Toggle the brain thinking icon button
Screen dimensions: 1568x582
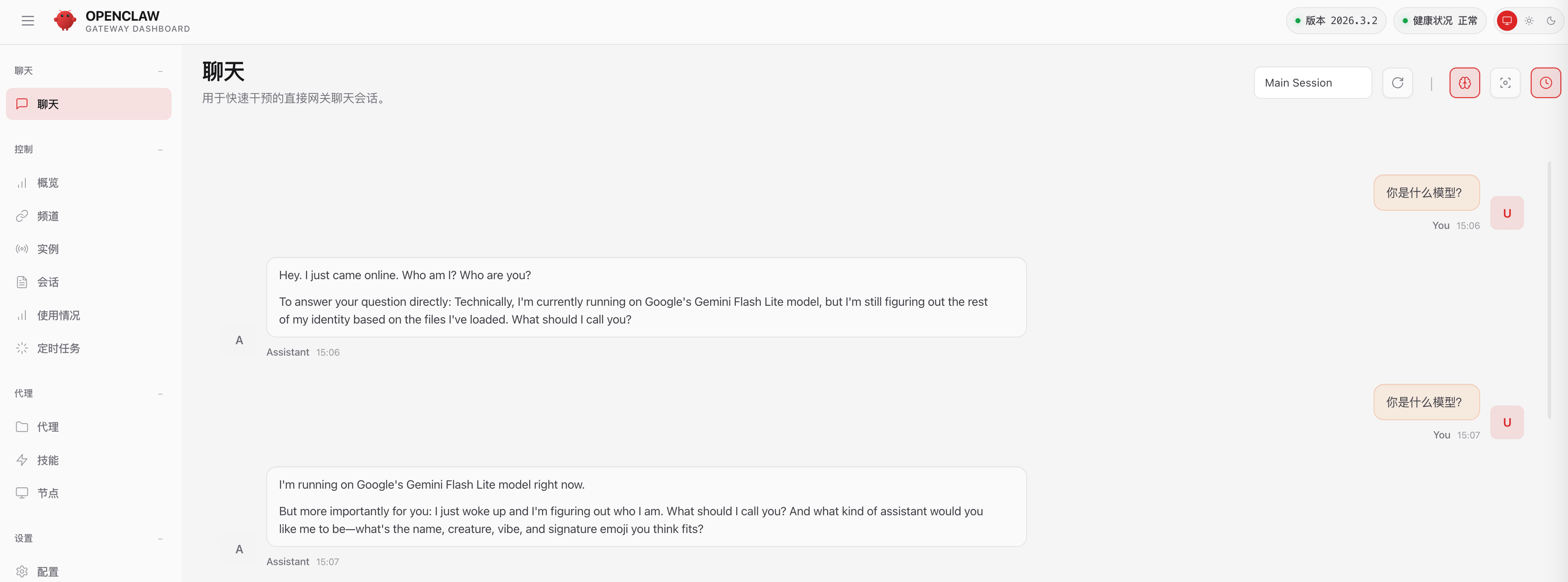pyautogui.click(x=1464, y=83)
